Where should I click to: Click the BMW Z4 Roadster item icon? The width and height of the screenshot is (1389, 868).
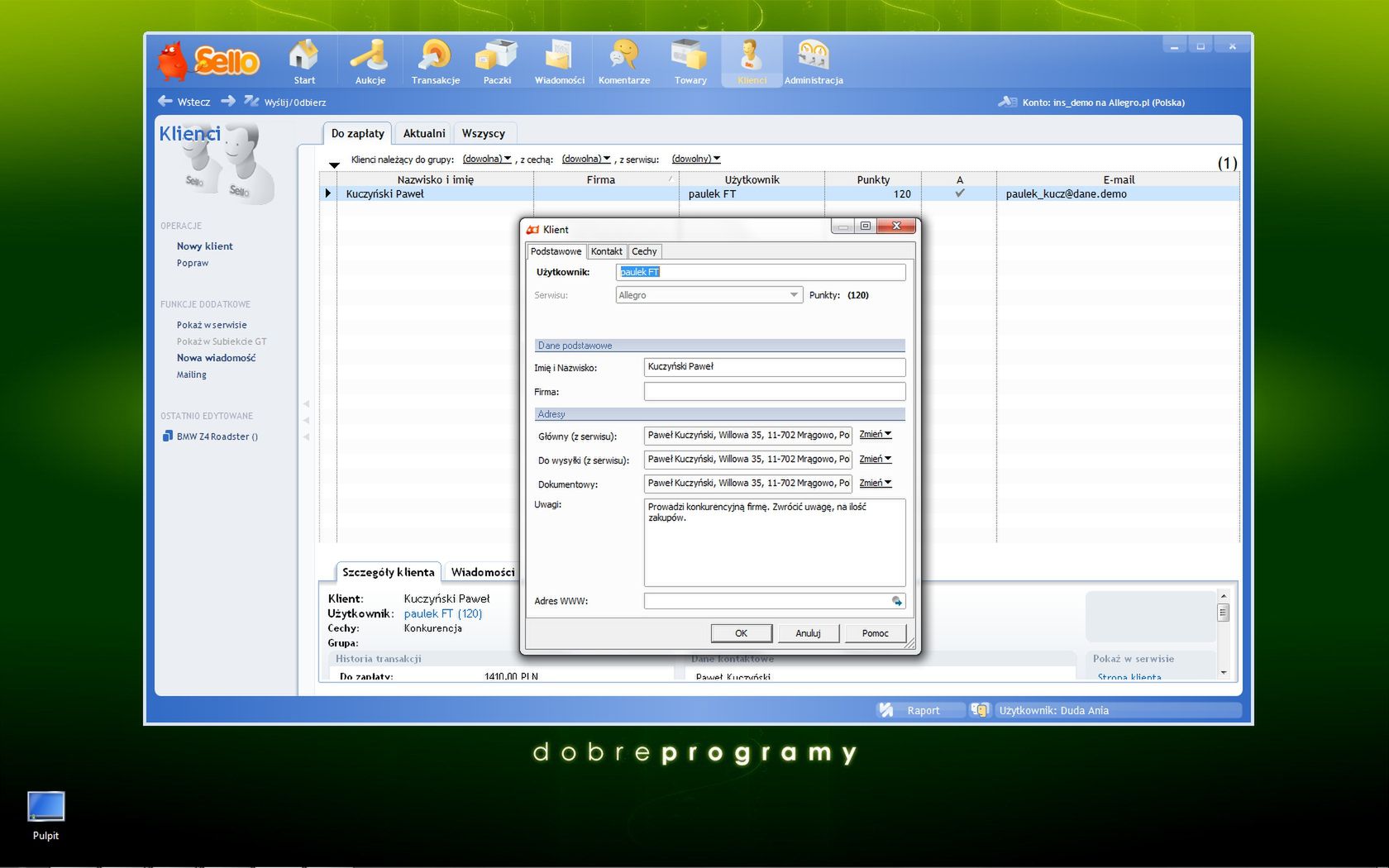pyautogui.click(x=167, y=436)
